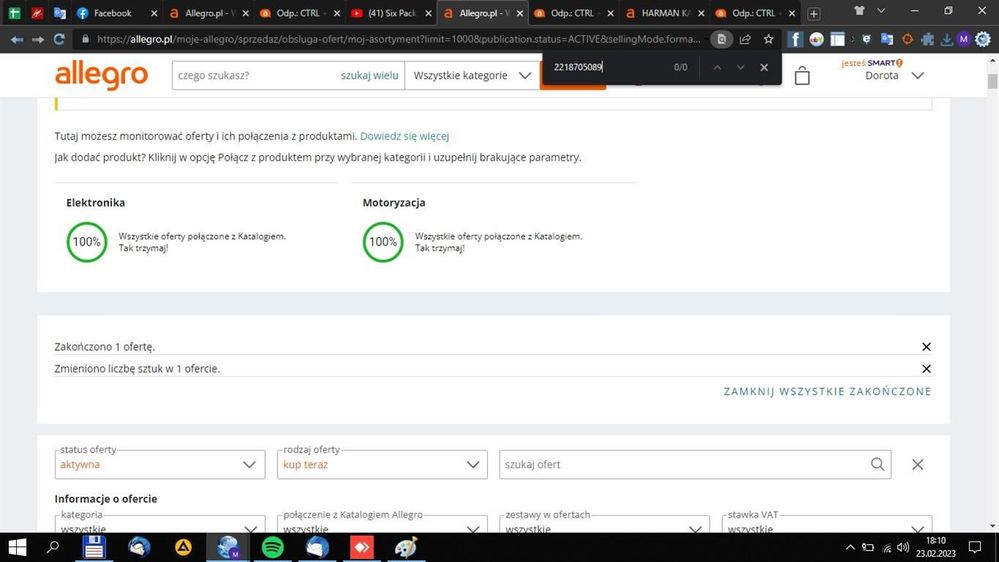
Task: Go forward with the browser forward arrow
Action: 38,40
